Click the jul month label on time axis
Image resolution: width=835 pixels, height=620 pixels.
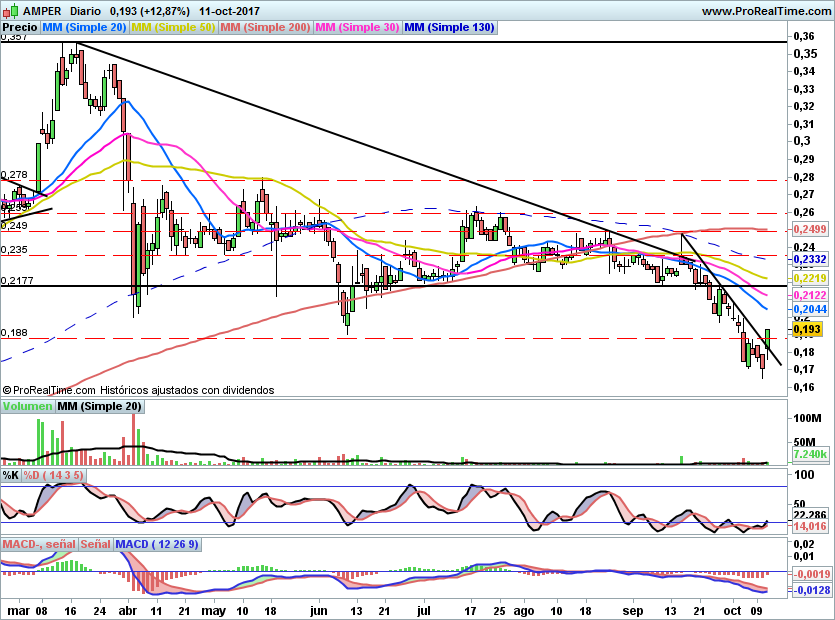click(423, 611)
